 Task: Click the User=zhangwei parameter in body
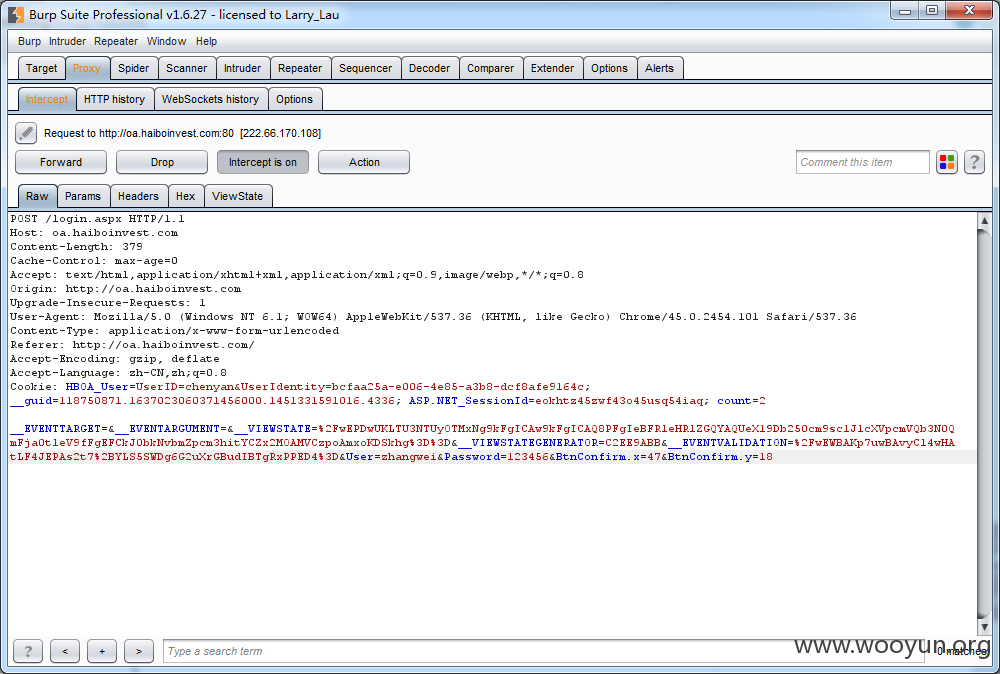tap(391, 457)
